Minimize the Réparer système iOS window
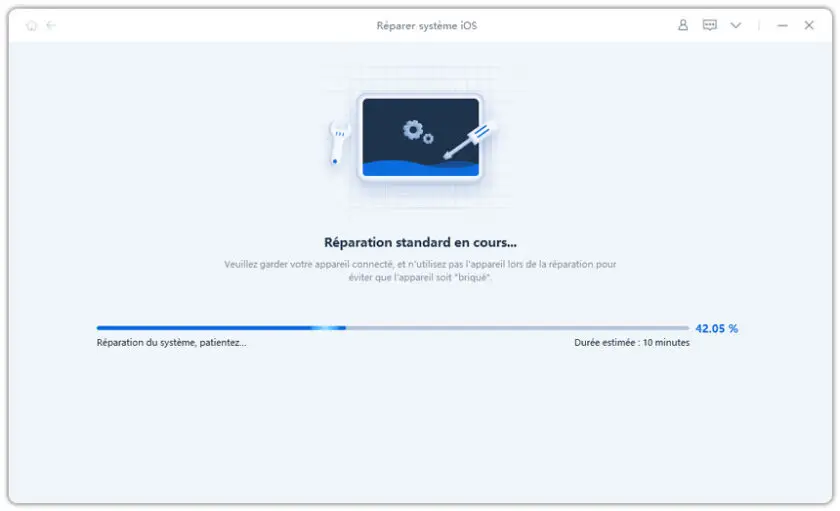Viewport: 840px width, 511px height. (x=783, y=25)
